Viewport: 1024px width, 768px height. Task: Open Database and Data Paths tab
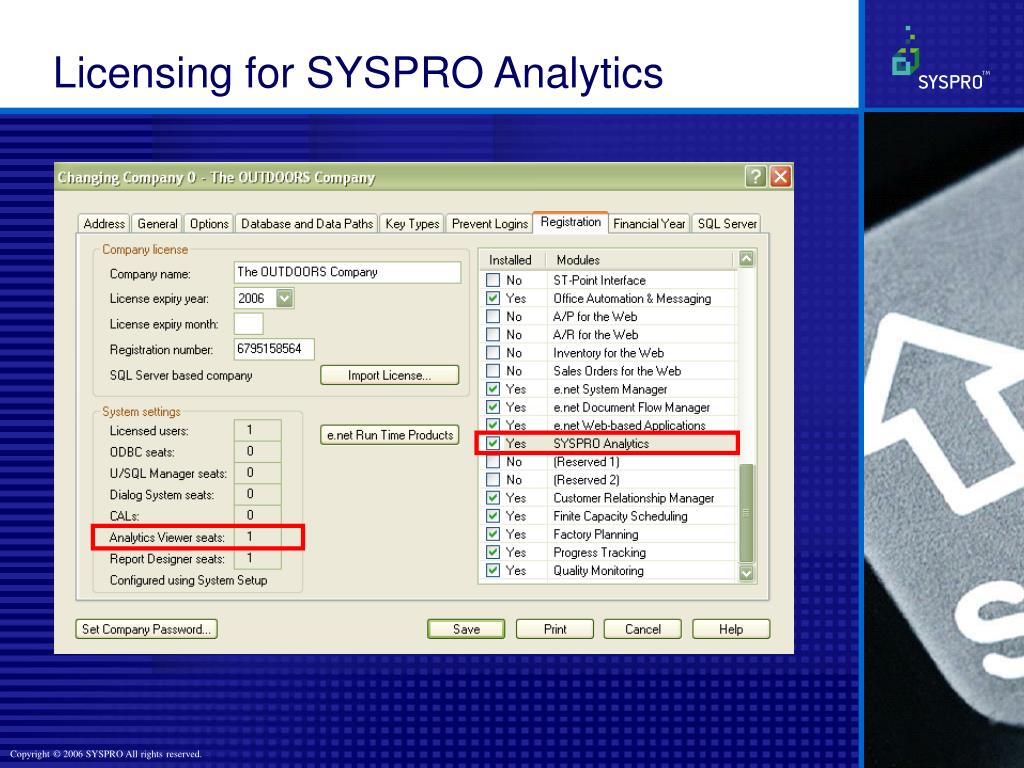coord(307,223)
